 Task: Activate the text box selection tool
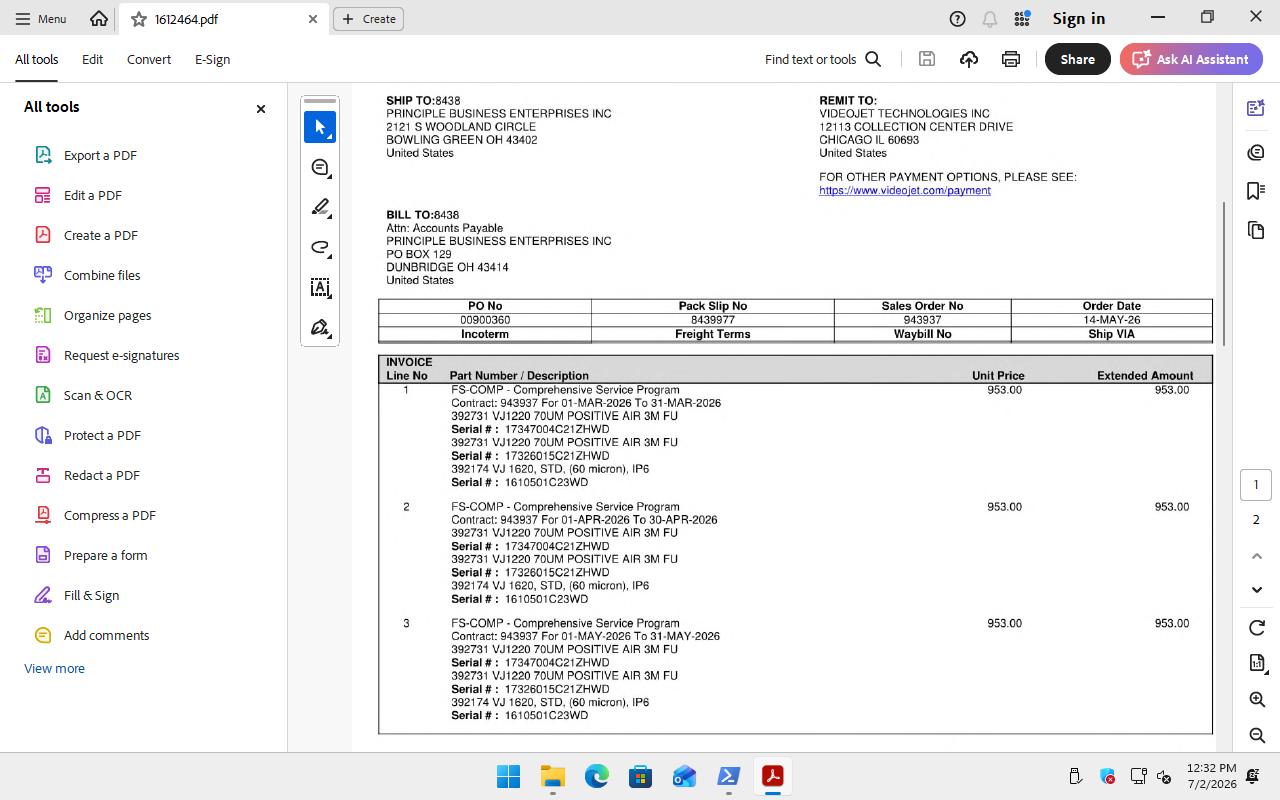pos(320,287)
